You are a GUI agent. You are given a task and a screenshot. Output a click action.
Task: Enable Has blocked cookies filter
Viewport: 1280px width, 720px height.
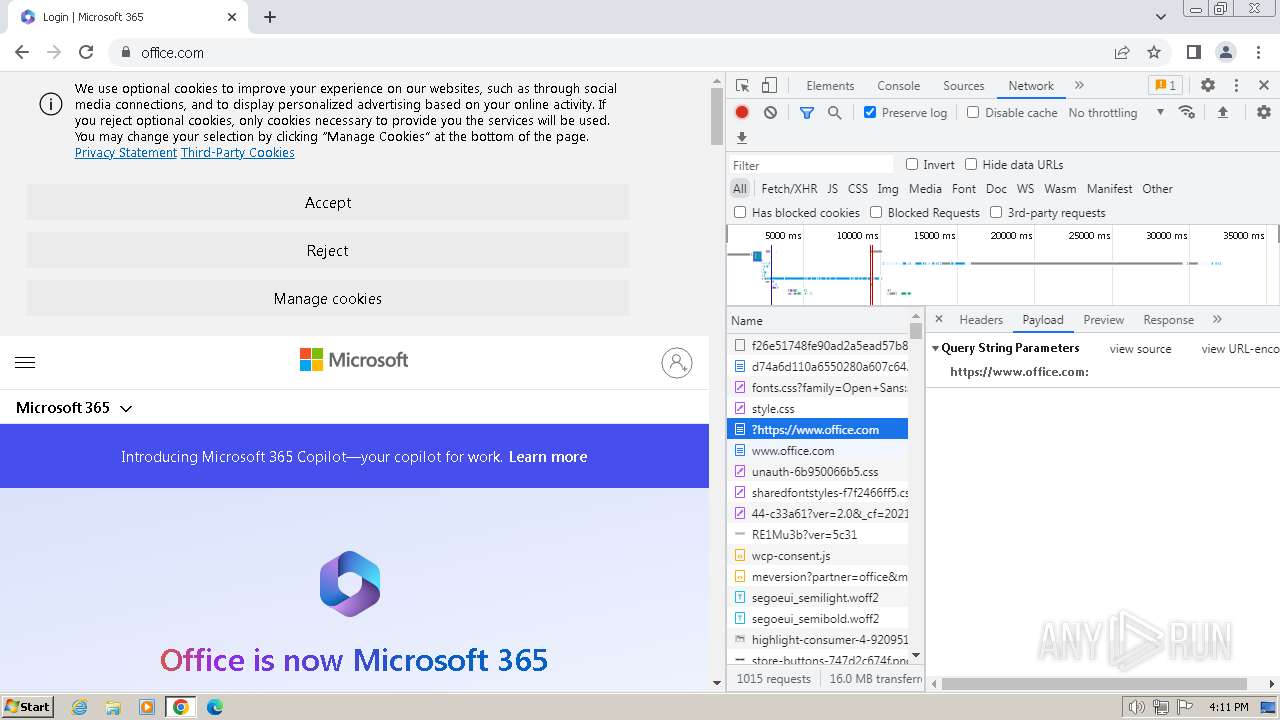pyautogui.click(x=740, y=212)
